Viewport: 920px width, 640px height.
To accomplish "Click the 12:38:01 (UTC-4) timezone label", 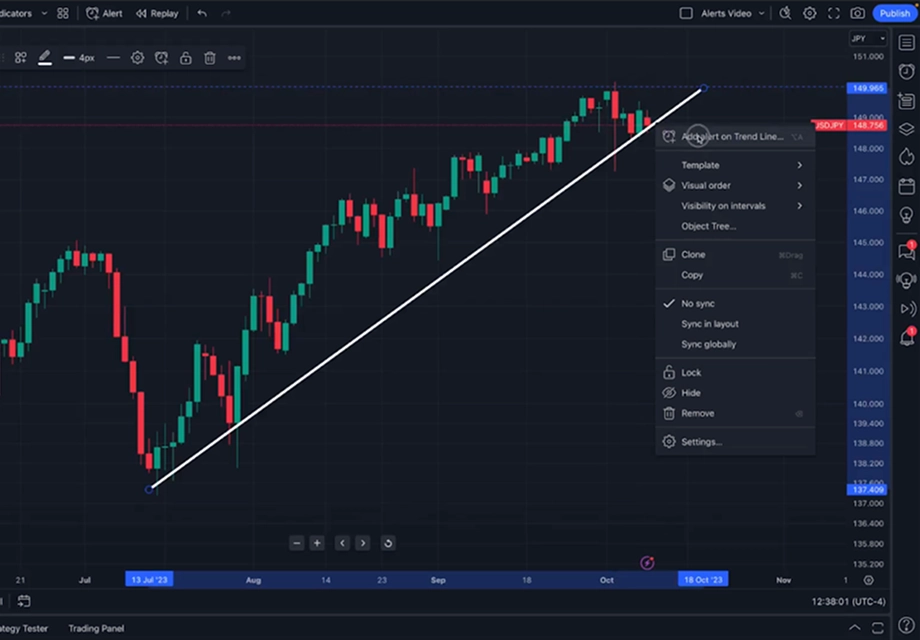I will pos(848,602).
